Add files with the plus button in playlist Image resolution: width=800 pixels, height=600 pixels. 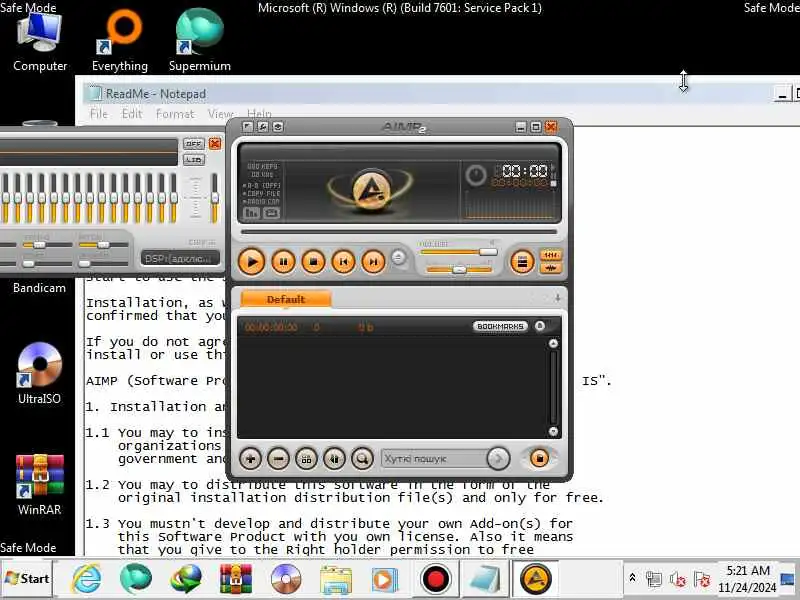251,459
